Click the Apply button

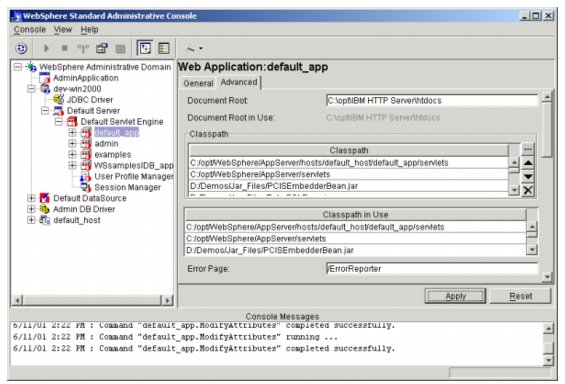pos(455,296)
